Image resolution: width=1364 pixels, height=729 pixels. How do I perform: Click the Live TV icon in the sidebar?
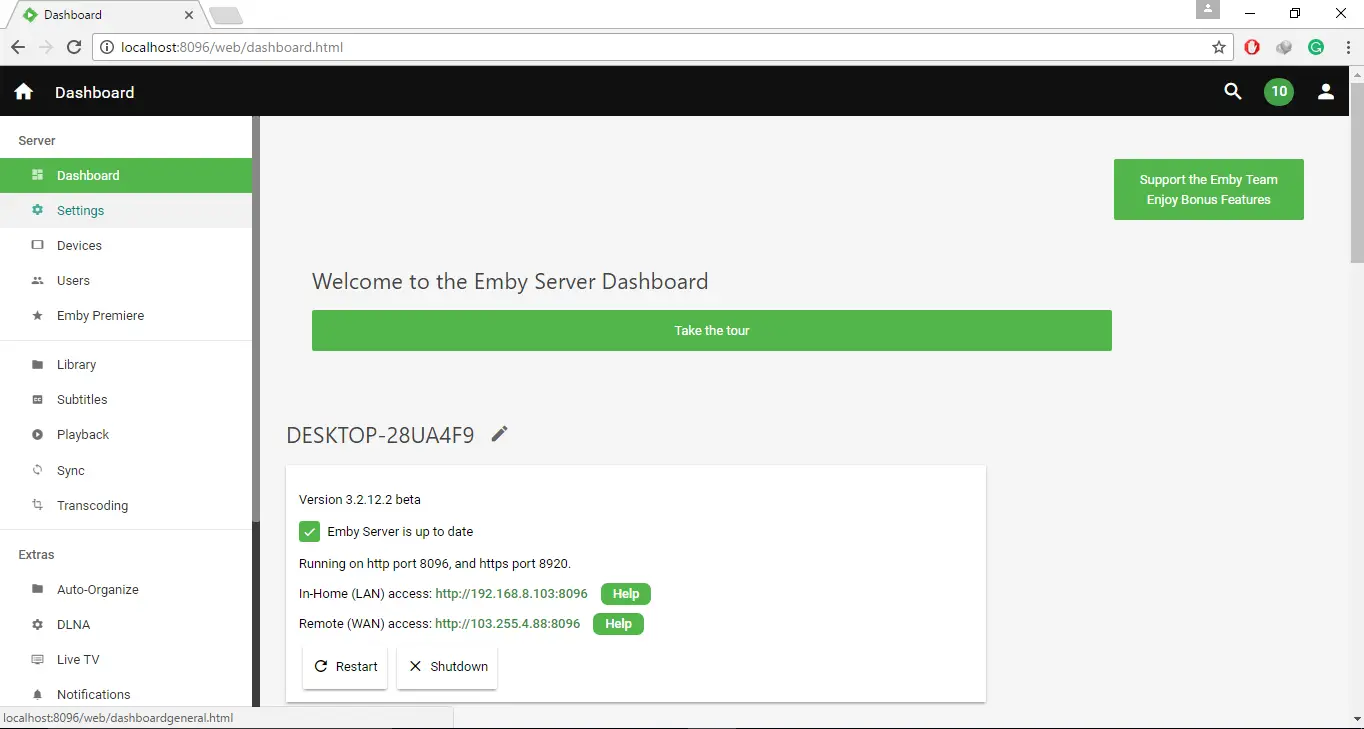(38, 659)
